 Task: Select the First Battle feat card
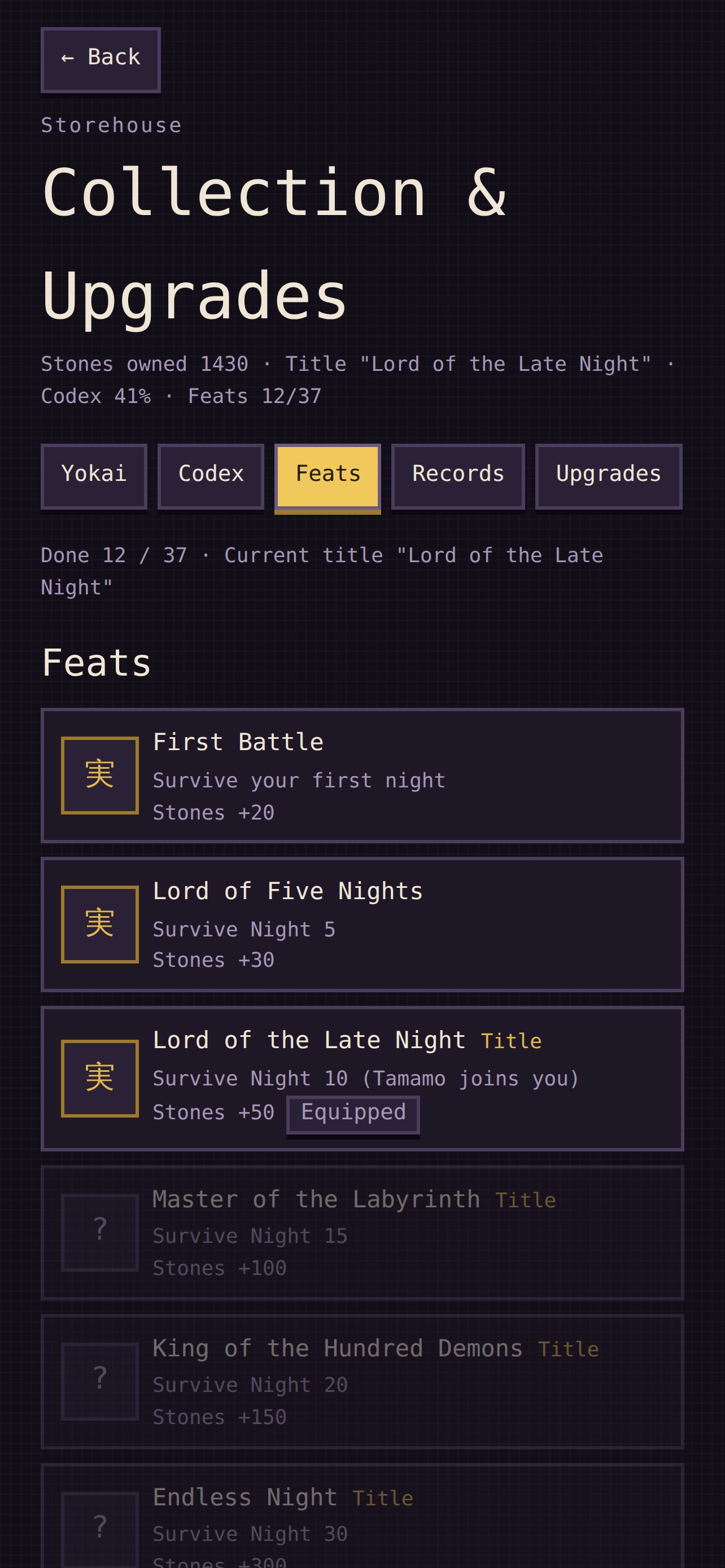pos(362,775)
